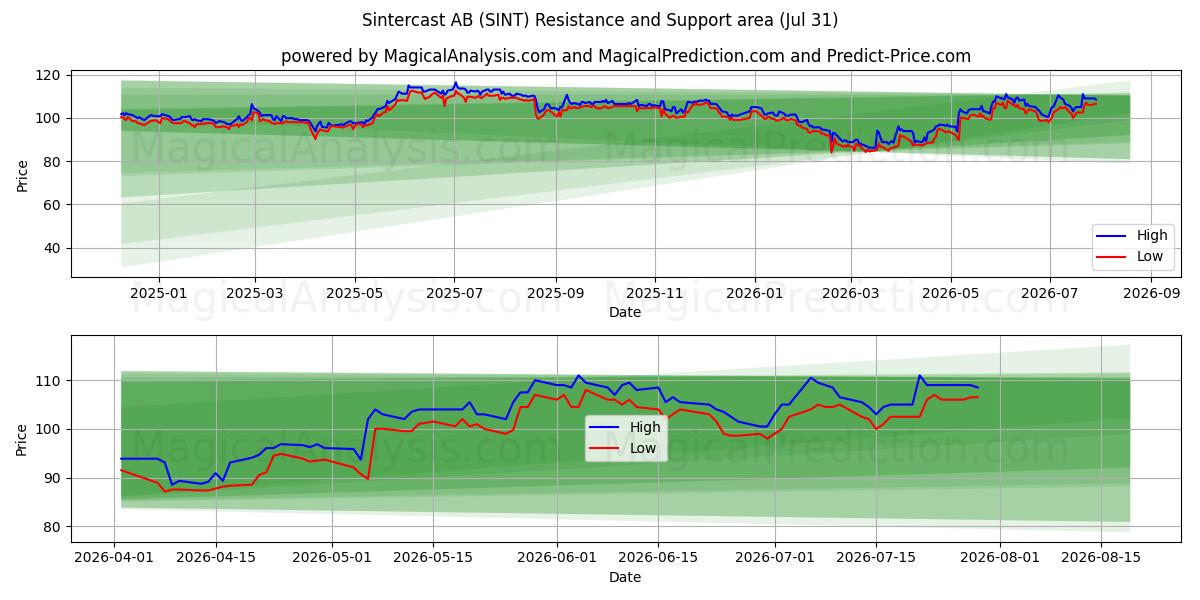Click the '2026-03' date tick on upper chart
1200x600 pixels.
point(851,293)
